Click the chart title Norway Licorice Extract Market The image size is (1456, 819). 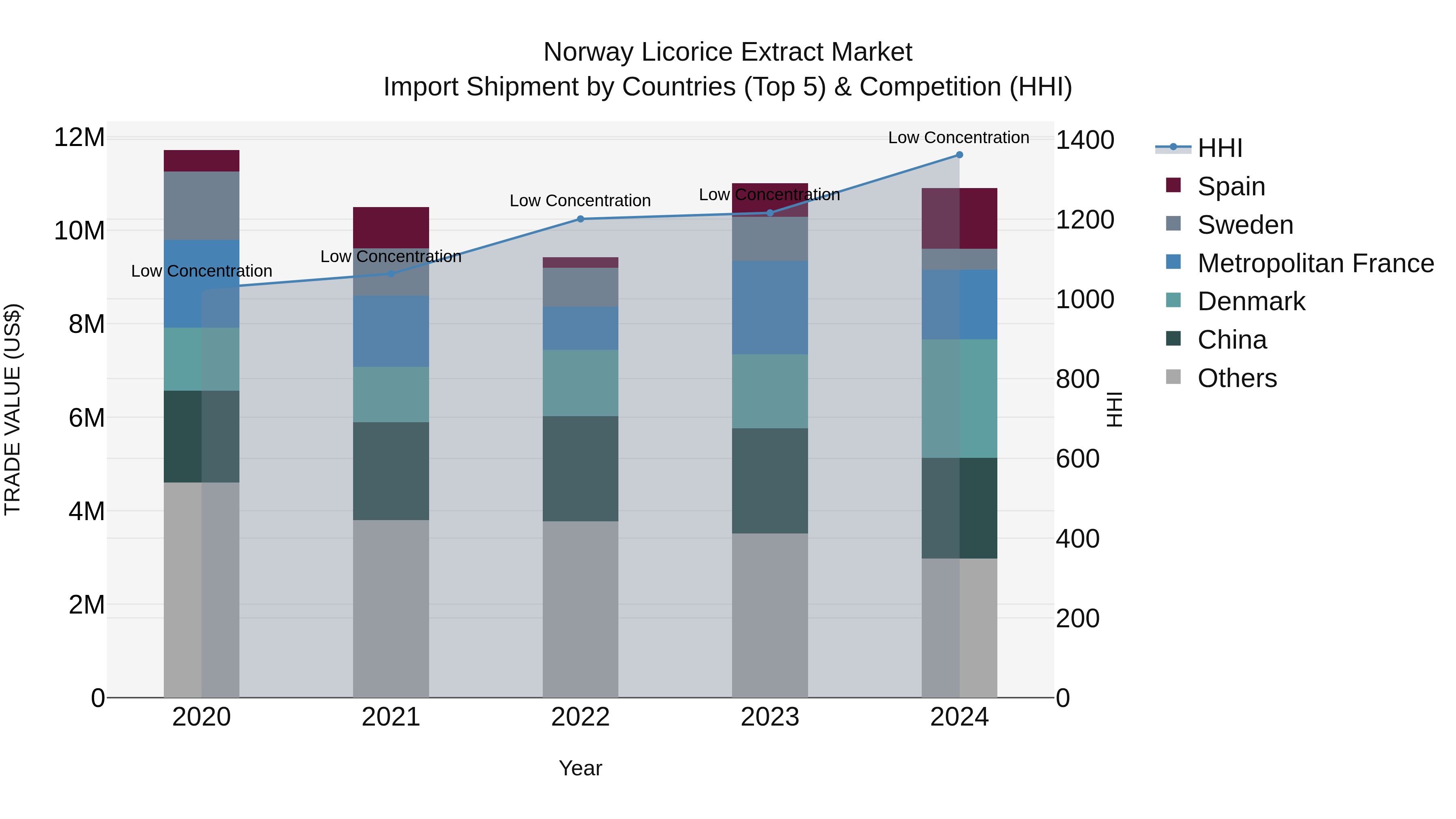pyautogui.click(x=728, y=52)
